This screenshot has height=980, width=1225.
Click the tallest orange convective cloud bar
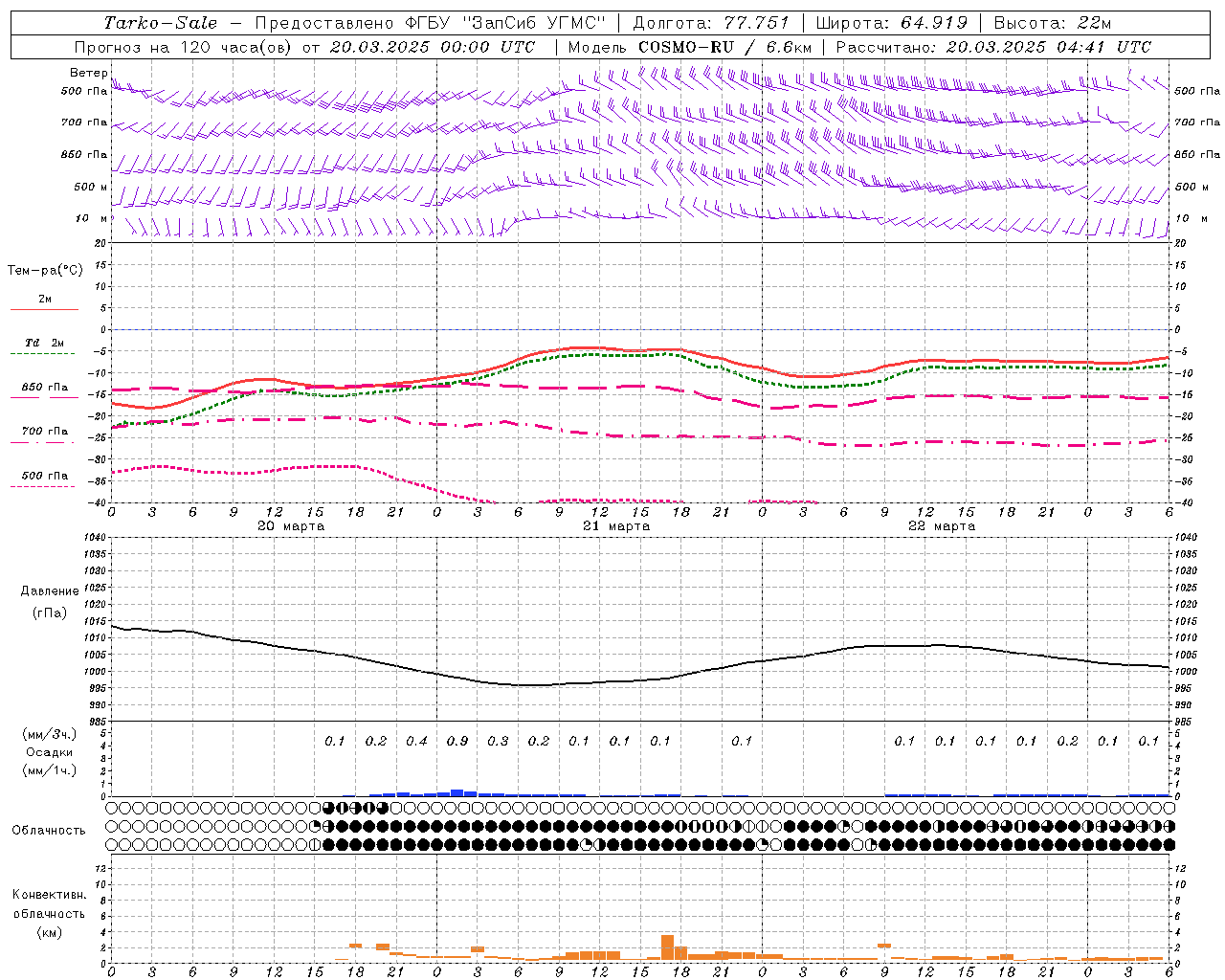coord(667,947)
